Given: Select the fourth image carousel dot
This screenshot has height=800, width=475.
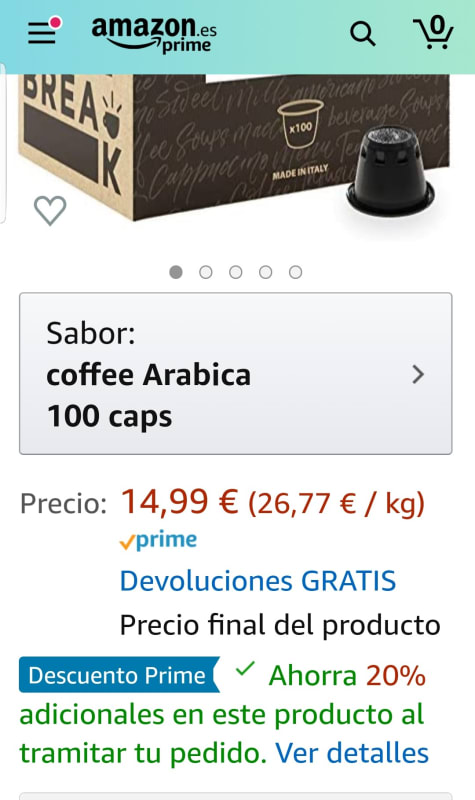Looking at the screenshot, I should (x=265, y=272).
